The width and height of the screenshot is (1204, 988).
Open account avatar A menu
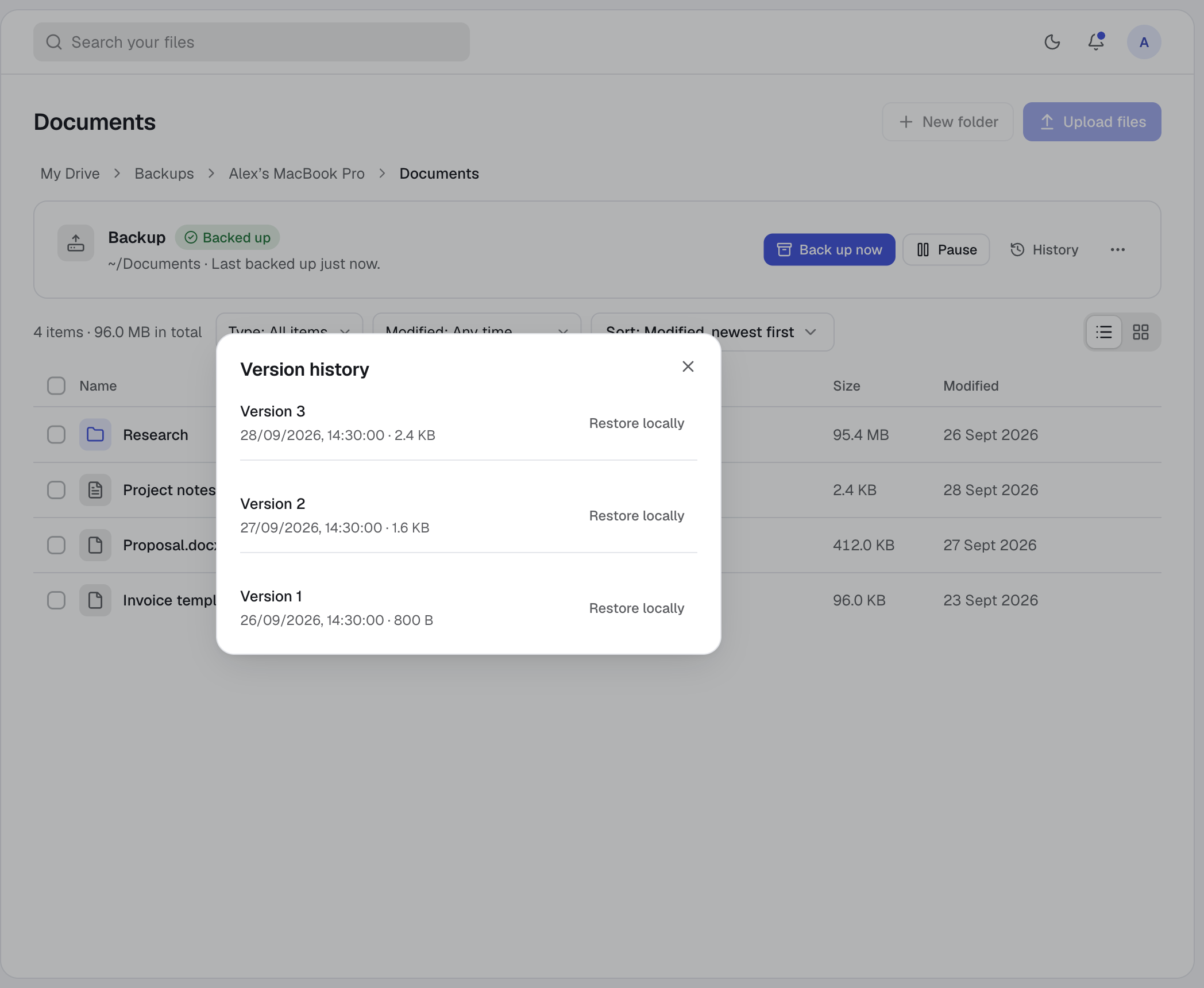point(1144,42)
